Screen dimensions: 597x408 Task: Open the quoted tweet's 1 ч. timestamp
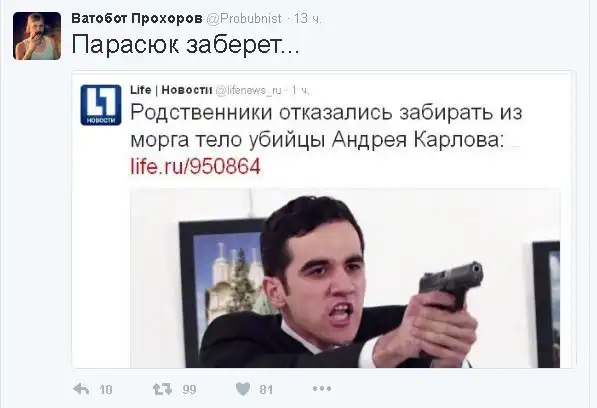[300, 91]
